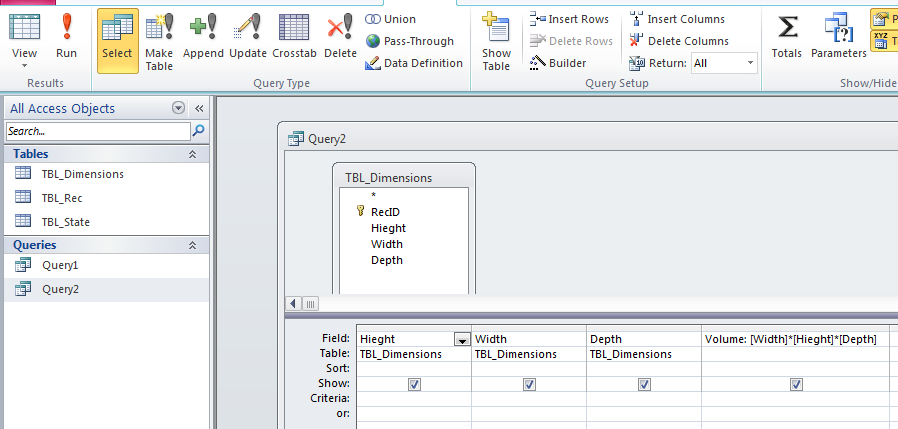Switch to Append query type
This screenshot has height=429, width=898.
pos(203,36)
